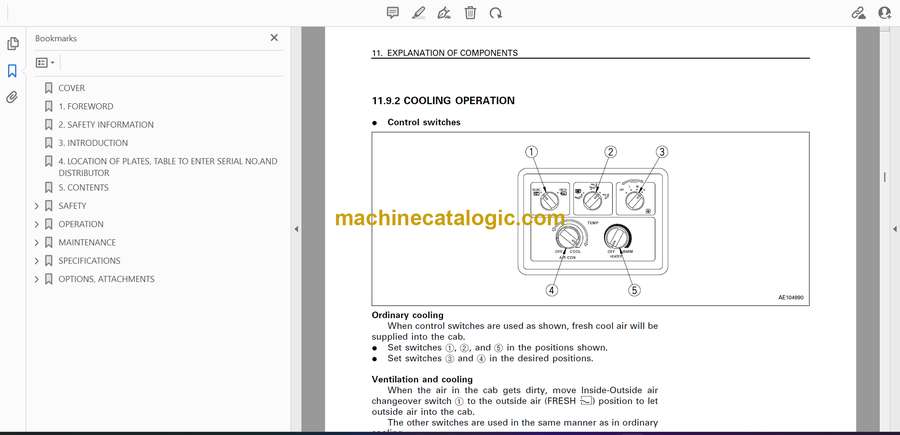Select the SPECIFICATIONS bookmark label
This screenshot has width=900, height=435.
pos(89,261)
